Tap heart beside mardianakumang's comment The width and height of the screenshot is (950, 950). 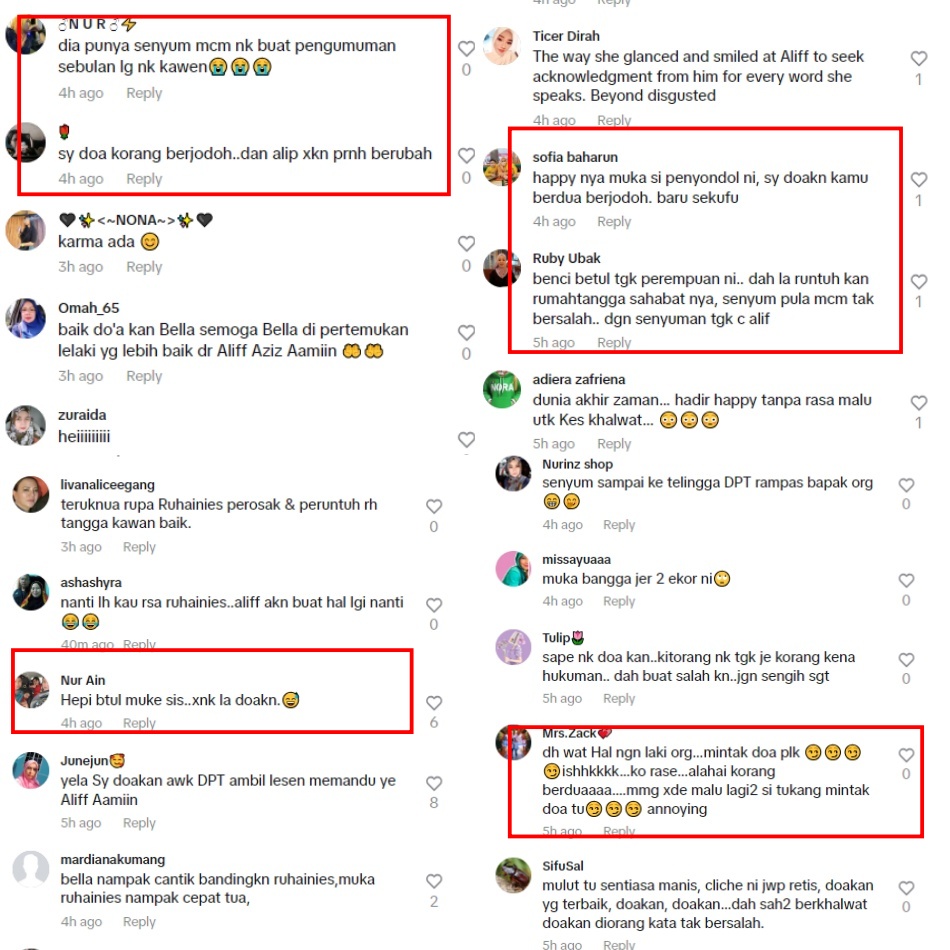[x=434, y=881]
